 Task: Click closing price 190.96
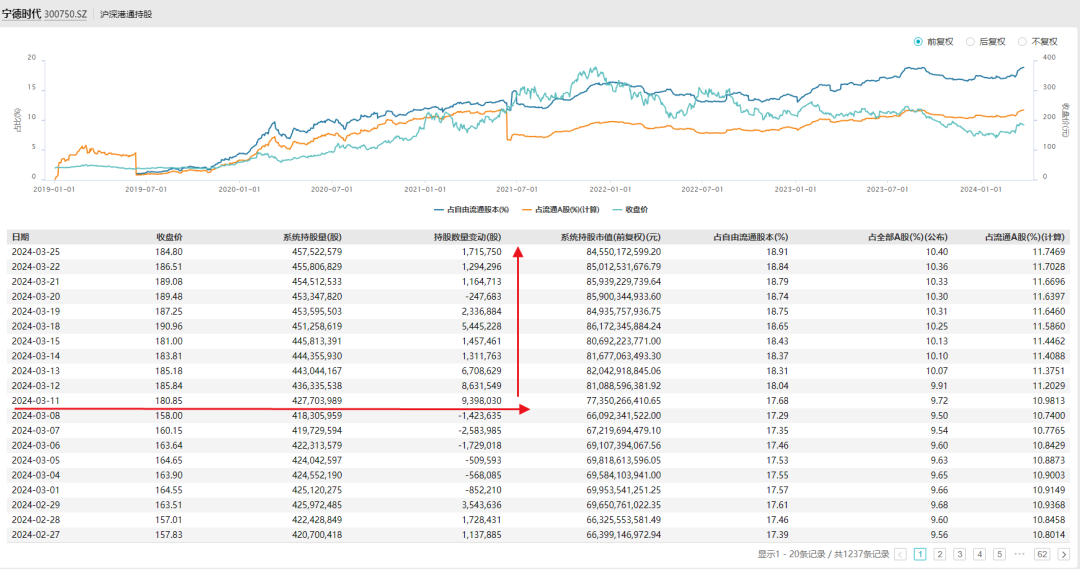pyautogui.click(x=169, y=327)
